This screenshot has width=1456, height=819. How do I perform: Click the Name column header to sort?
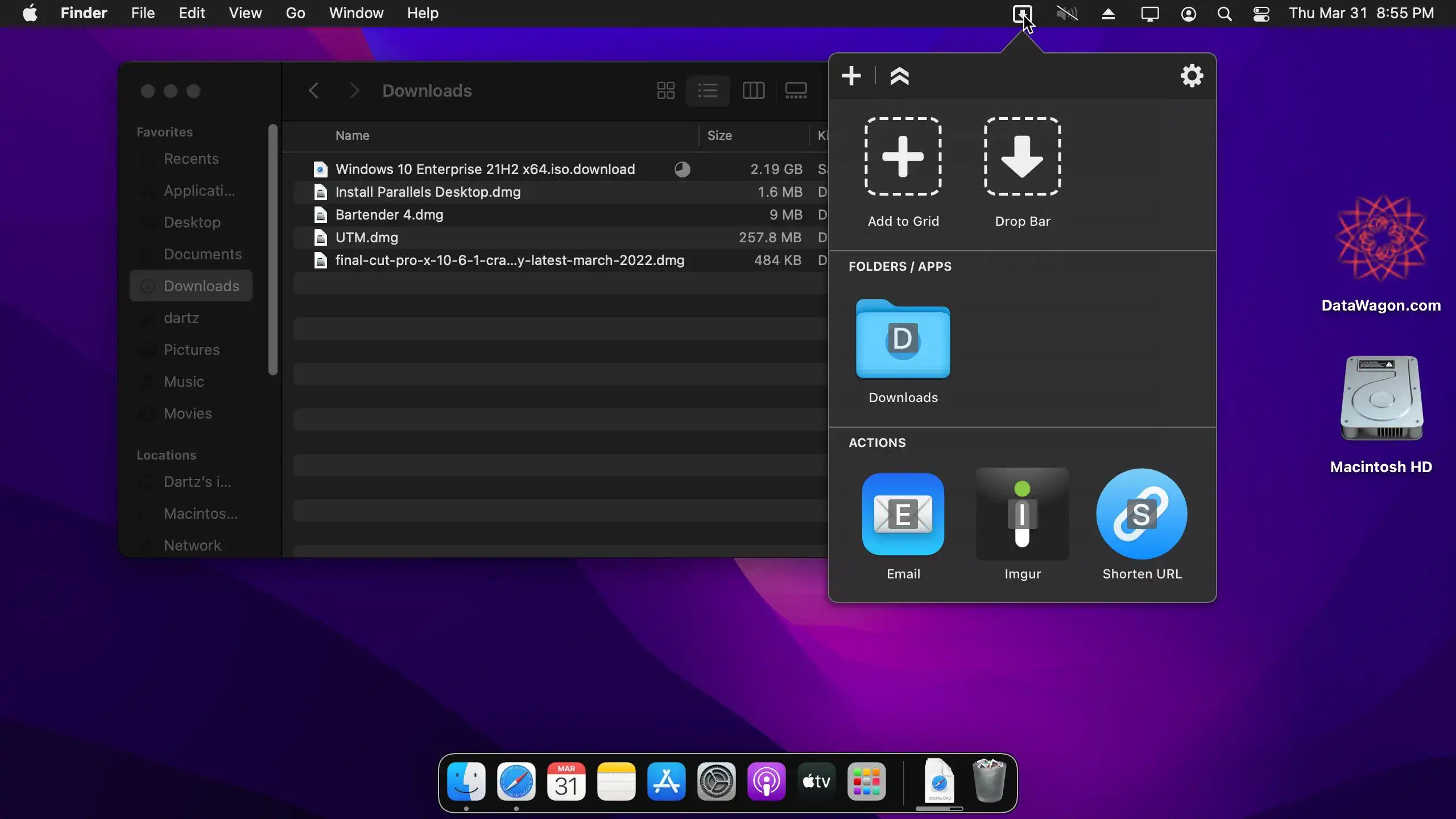[352, 135]
